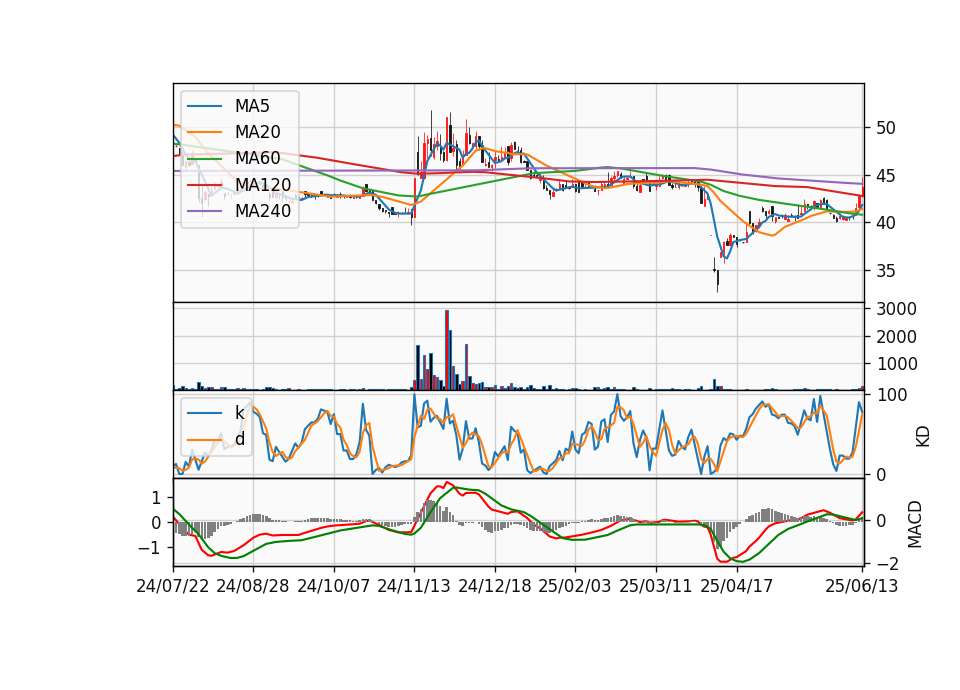Click the 24/10/07 date axis label
Viewport: 960px width, 690px height.
click(x=334, y=586)
